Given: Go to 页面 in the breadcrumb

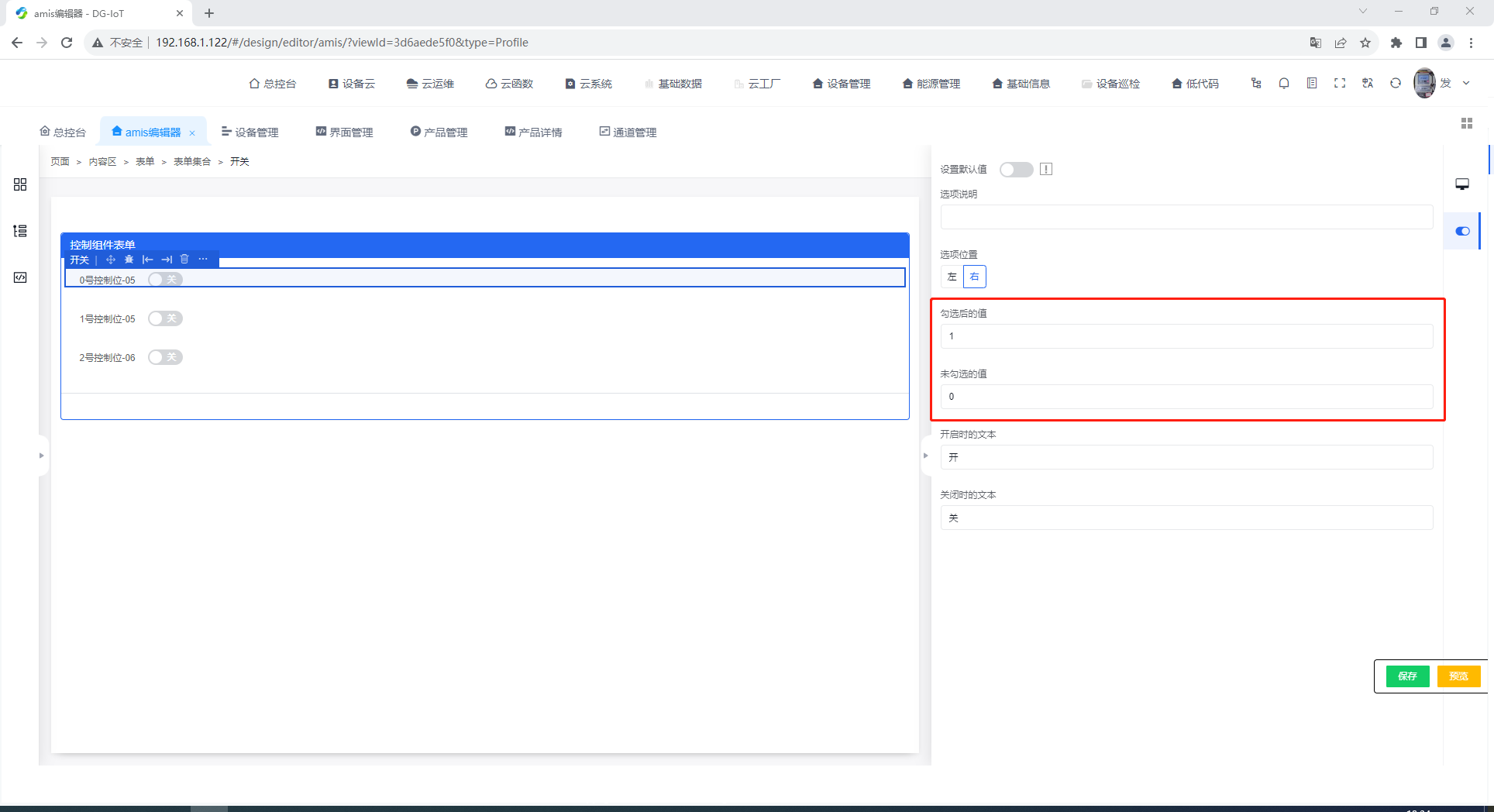Looking at the screenshot, I should click(60, 162).
